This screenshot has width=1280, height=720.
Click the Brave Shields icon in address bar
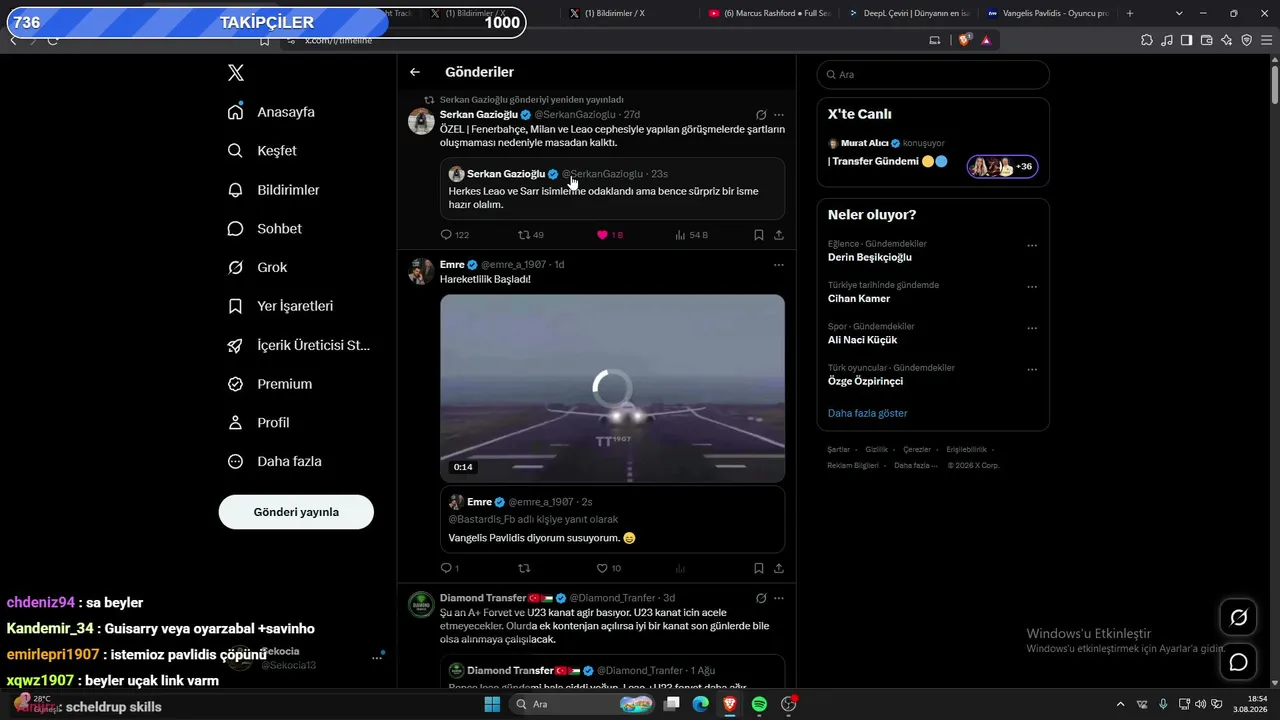(964, 40)
